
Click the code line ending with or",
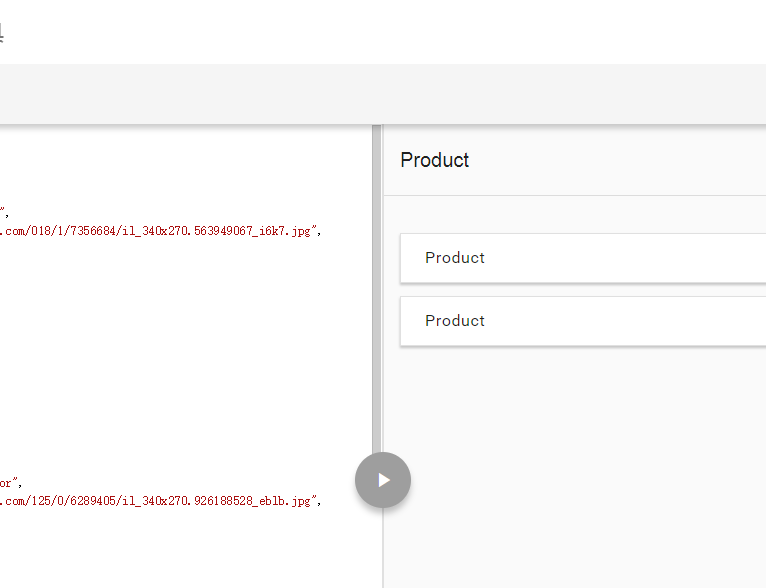tap(10, 482)
